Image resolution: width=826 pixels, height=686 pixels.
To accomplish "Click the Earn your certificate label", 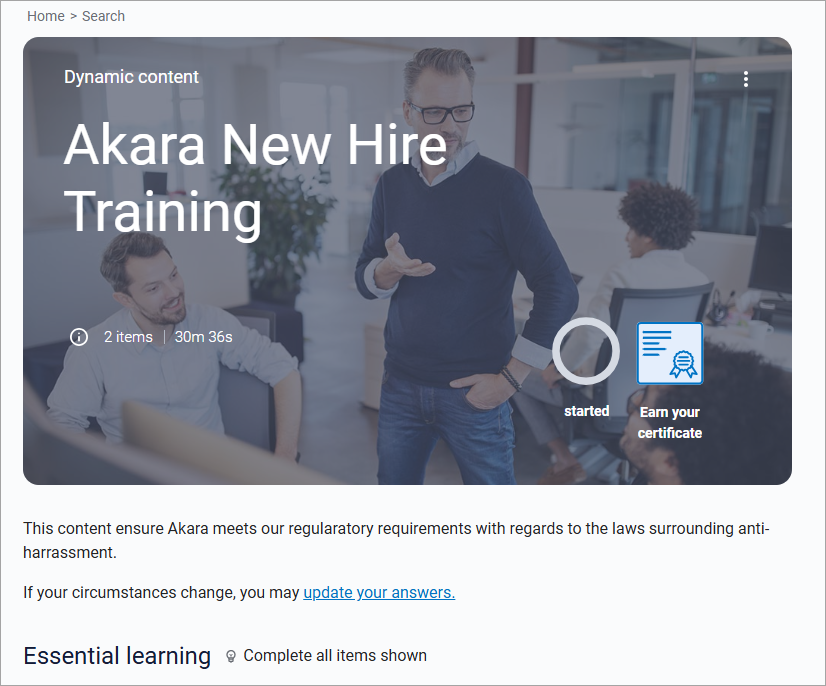I will coord(670,423).
